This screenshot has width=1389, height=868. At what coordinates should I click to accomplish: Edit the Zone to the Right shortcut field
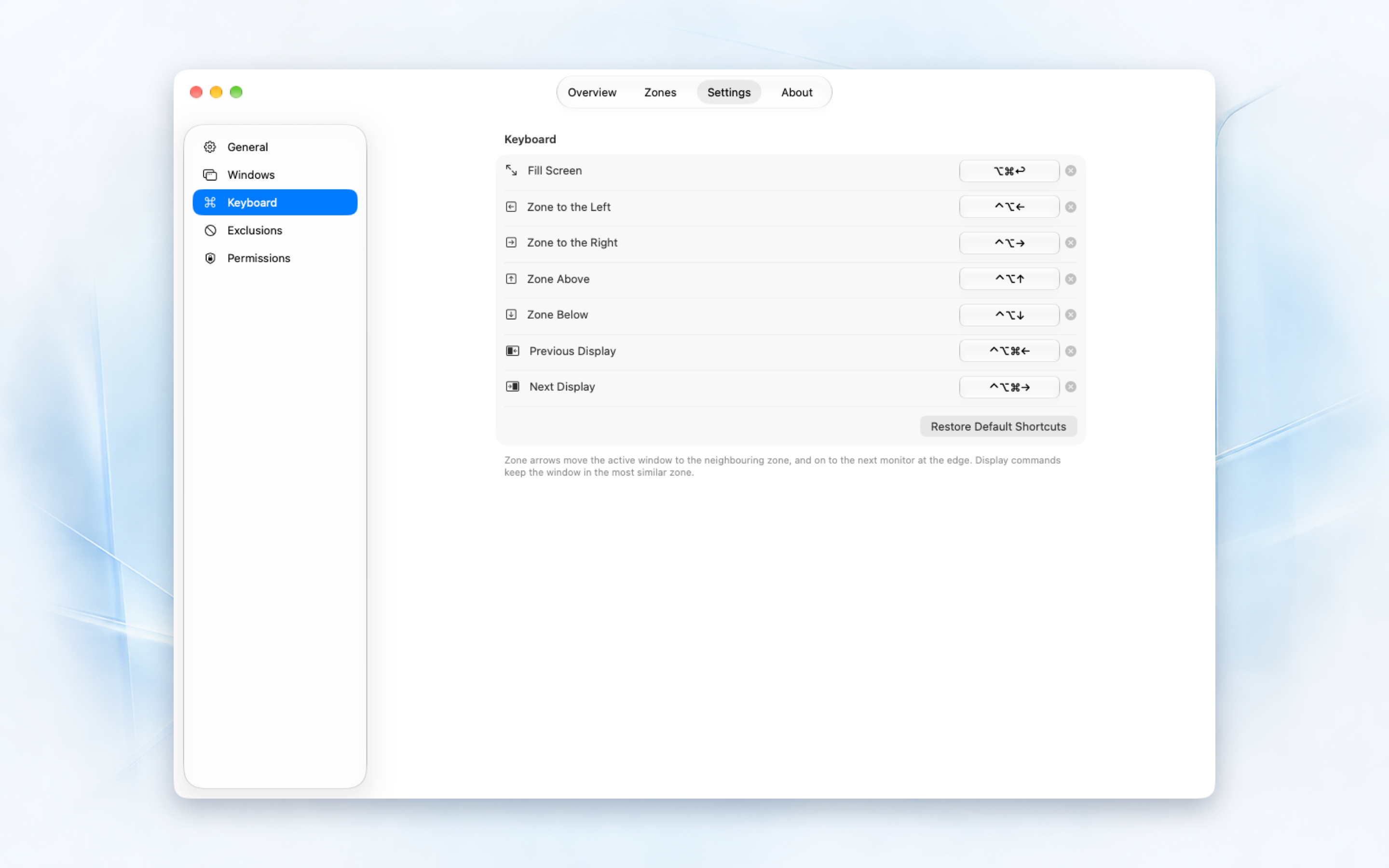point(1009,242)
